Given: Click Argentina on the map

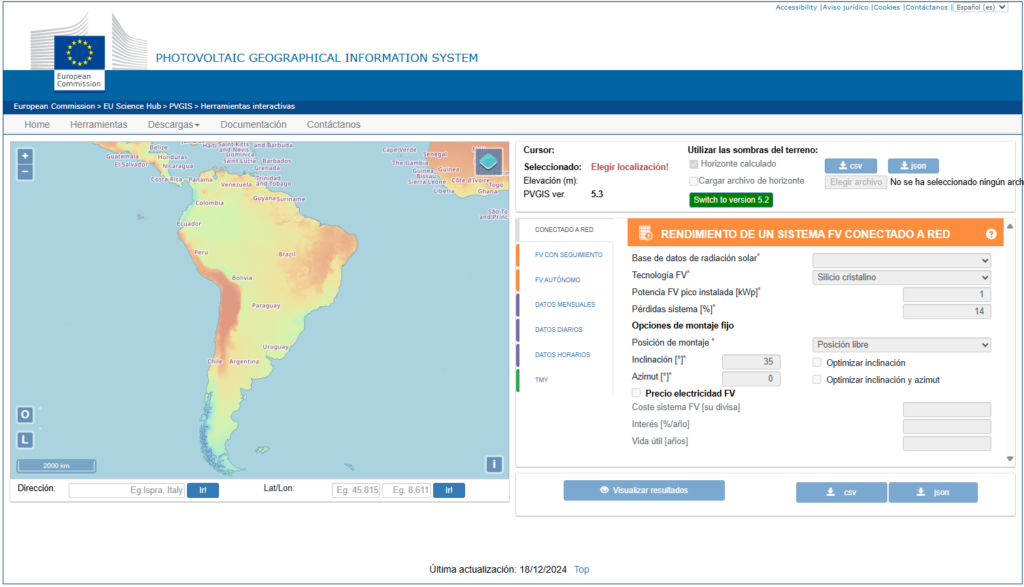Looking at the screenshot, I should 244,361.
